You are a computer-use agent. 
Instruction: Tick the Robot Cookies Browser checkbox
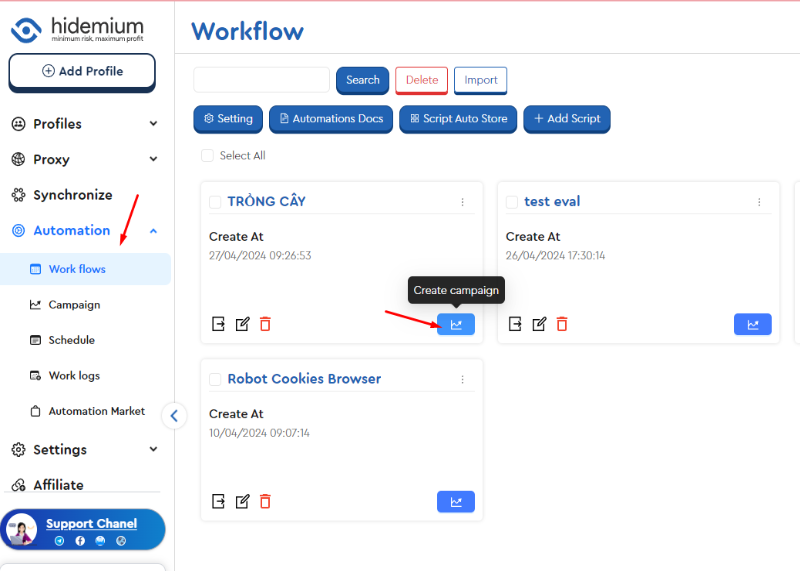pos(215,380)
